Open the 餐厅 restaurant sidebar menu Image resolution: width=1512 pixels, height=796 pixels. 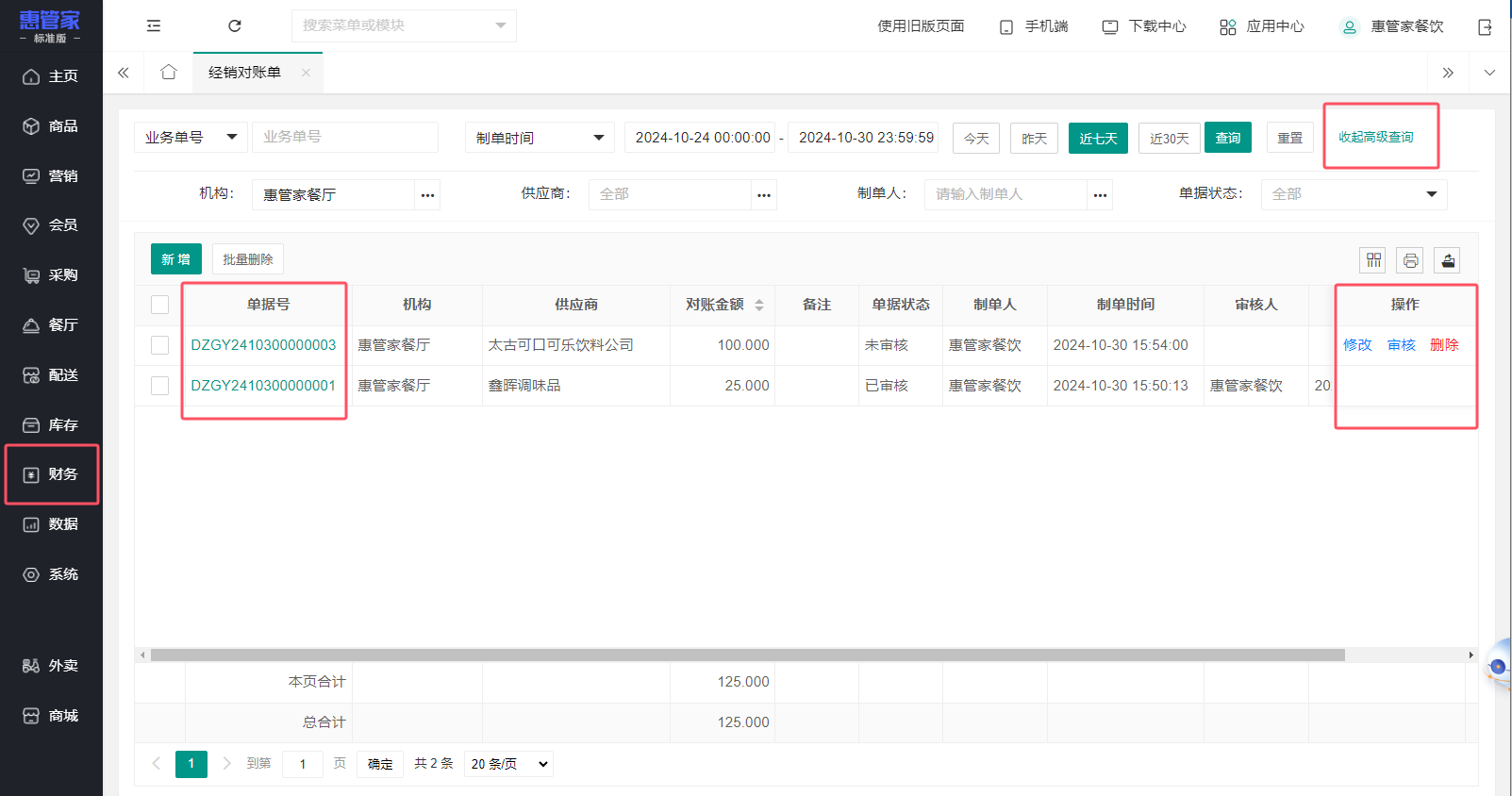tap(51, 325)
